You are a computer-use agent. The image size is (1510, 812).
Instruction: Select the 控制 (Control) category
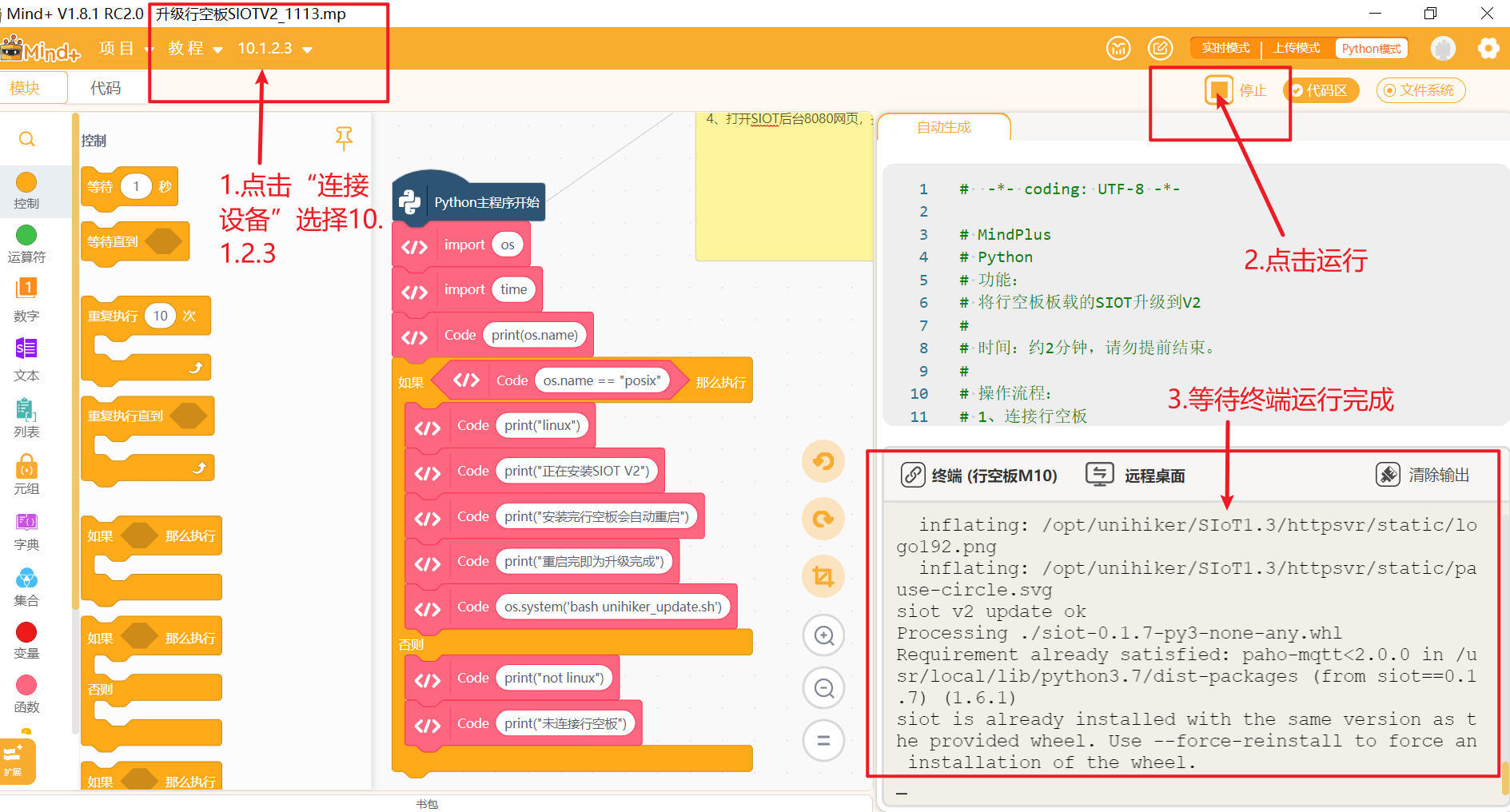(26, 192)
